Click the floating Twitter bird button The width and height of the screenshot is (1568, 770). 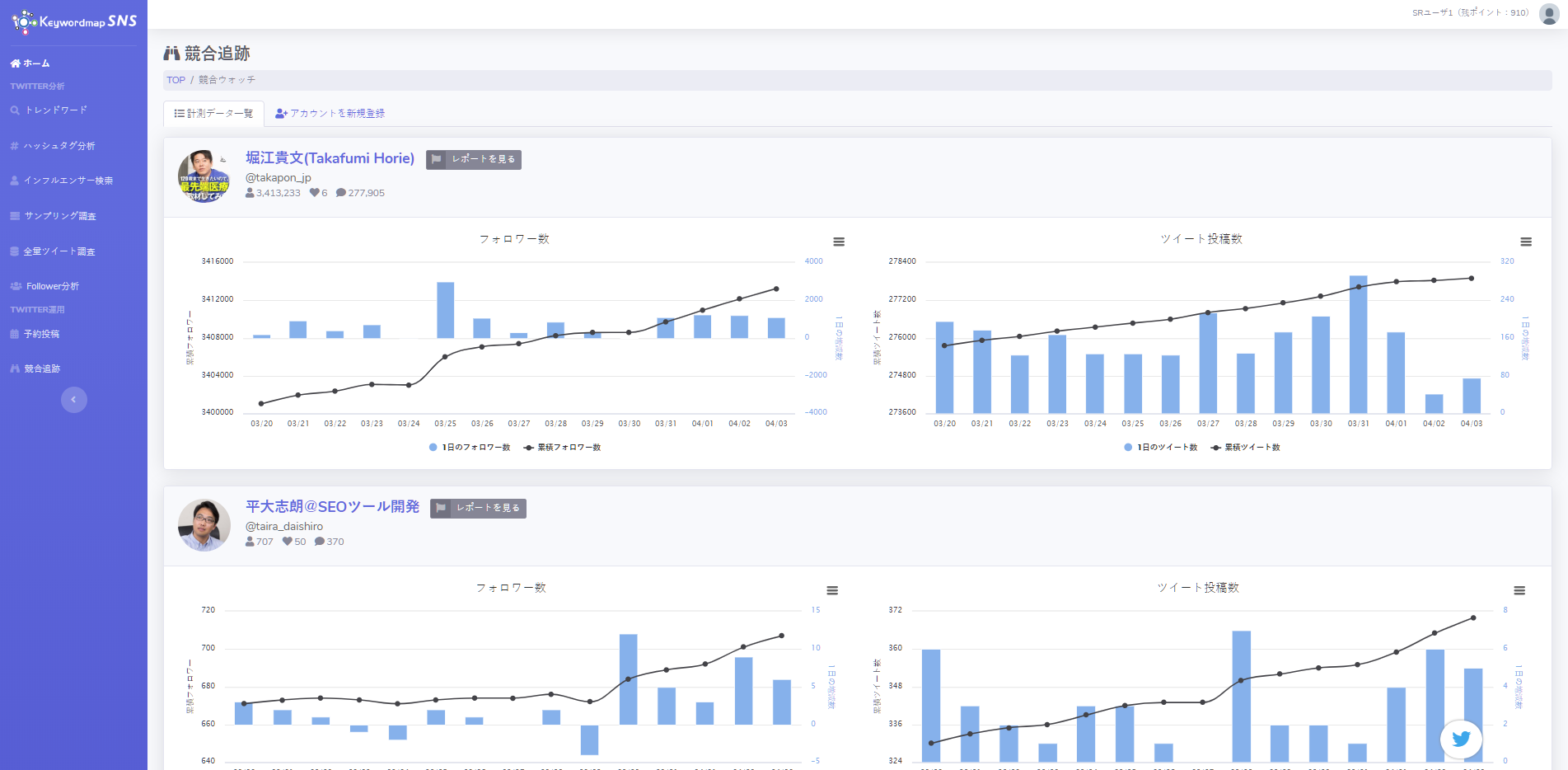[1461, 739]
